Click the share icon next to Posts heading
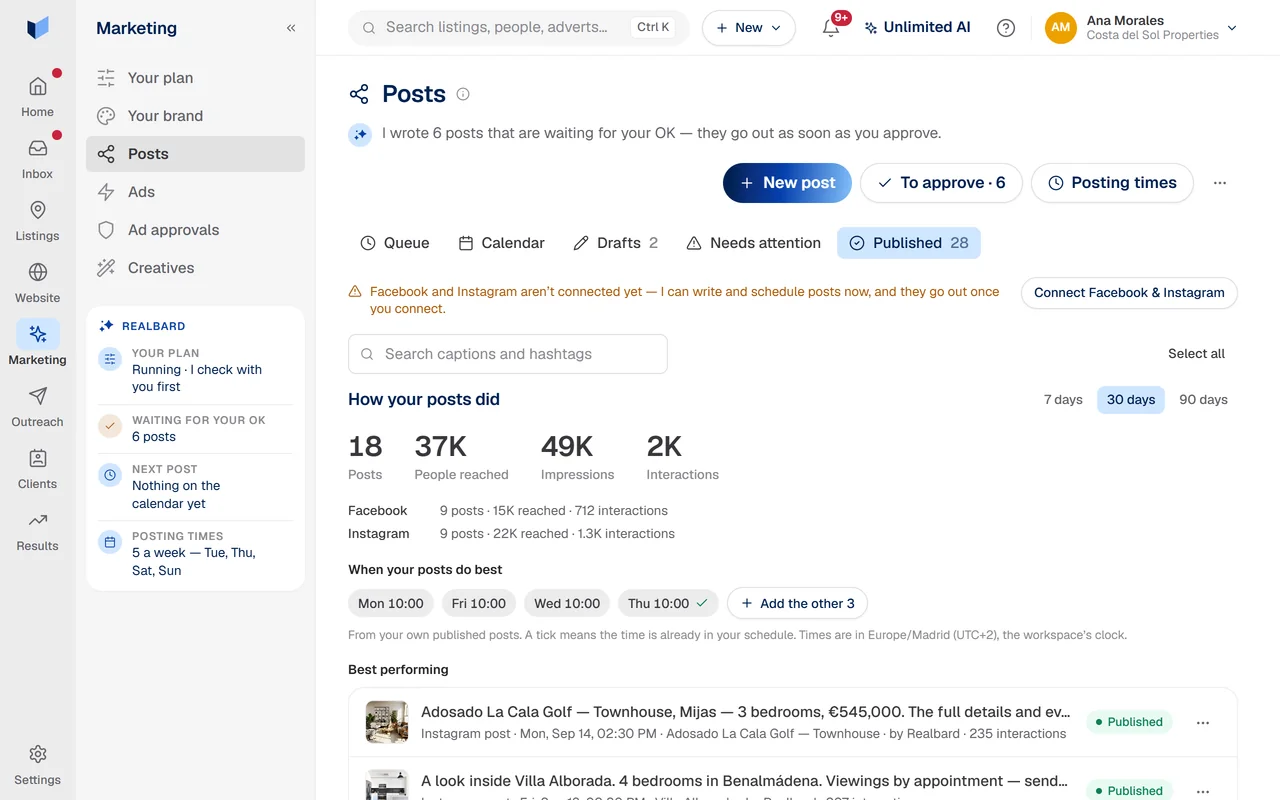Image resolution: width=1280 pixels, height=800 pixels. pyautogui.click(x=359, y=94)
